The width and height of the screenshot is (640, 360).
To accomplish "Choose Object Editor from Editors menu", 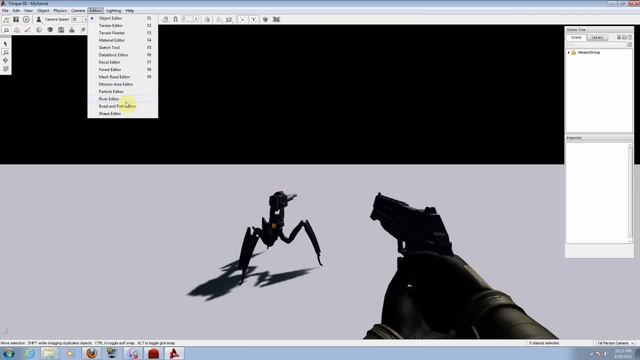I will pos(122,18).
